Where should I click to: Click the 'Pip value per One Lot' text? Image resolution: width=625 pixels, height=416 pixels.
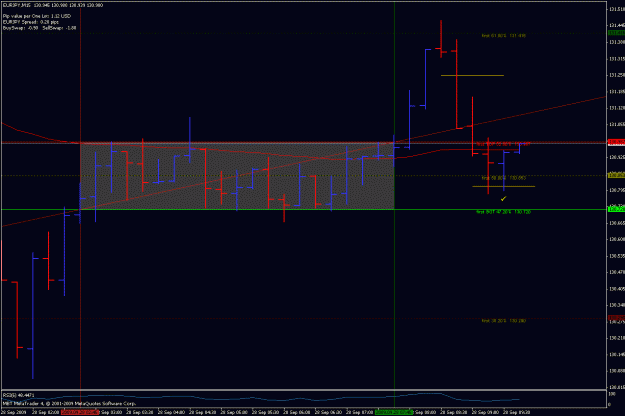(37, 16)
